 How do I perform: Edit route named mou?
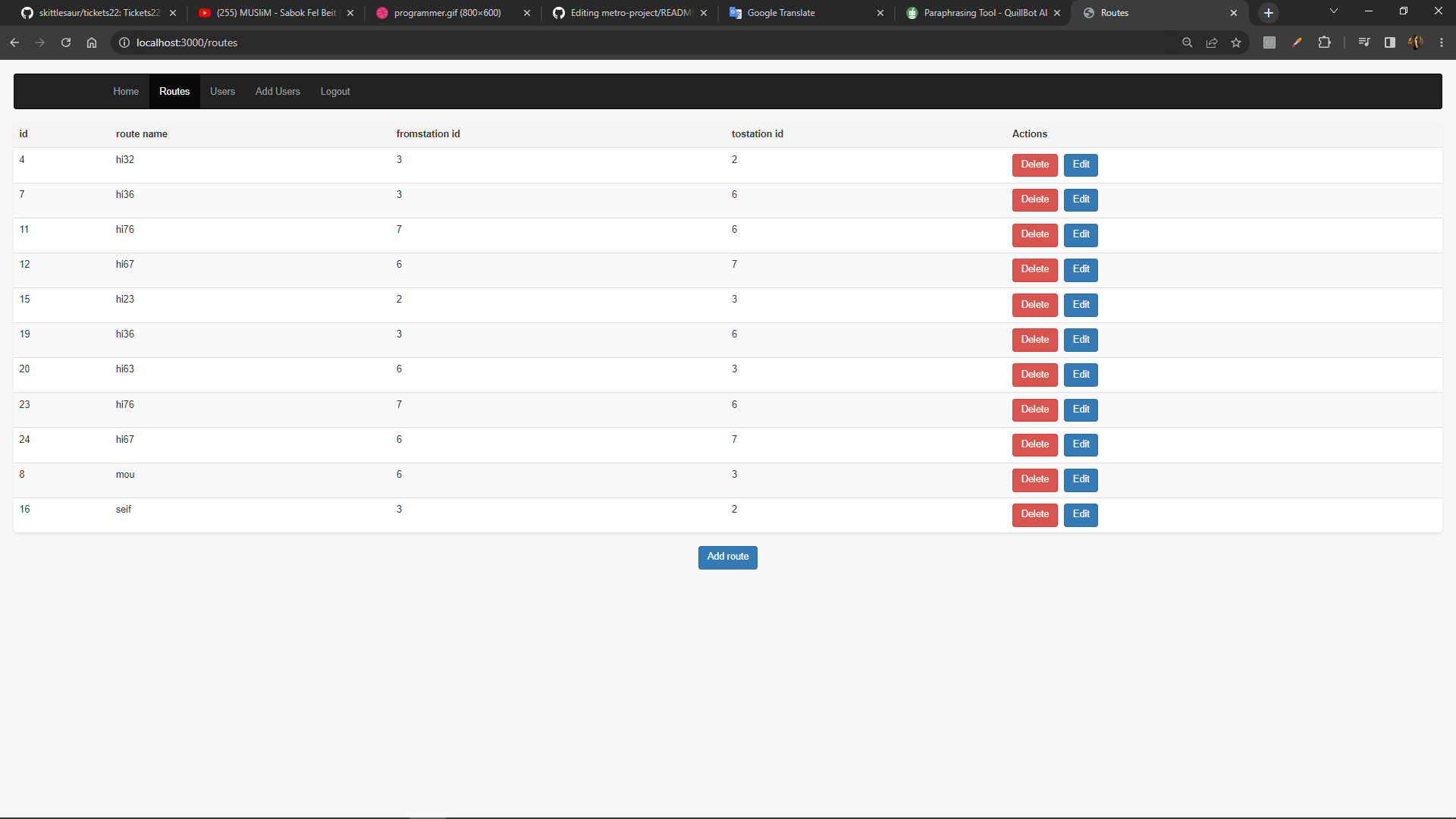pyautogui.click(x=1080, y=479)
